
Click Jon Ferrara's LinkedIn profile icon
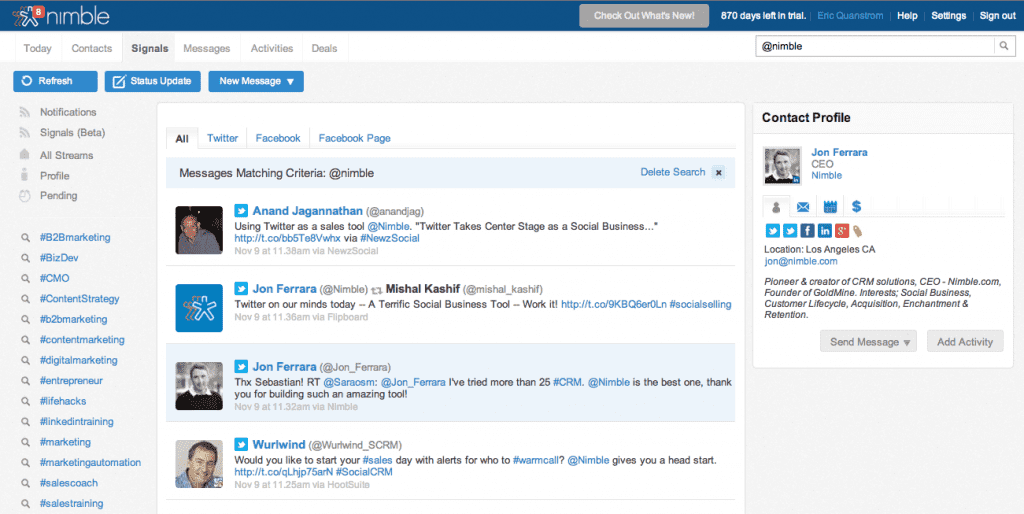824,231
